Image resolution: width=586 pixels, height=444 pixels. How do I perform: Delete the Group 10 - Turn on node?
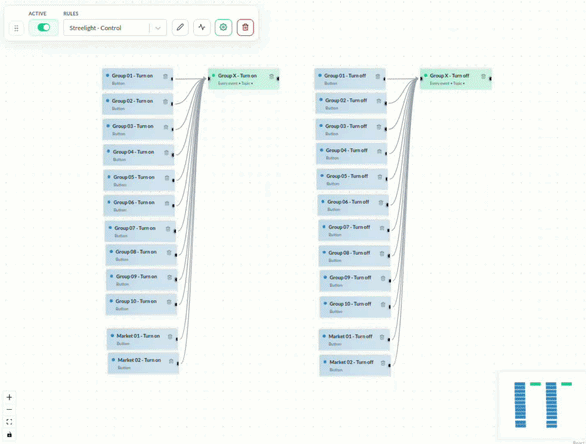(169, 302)
